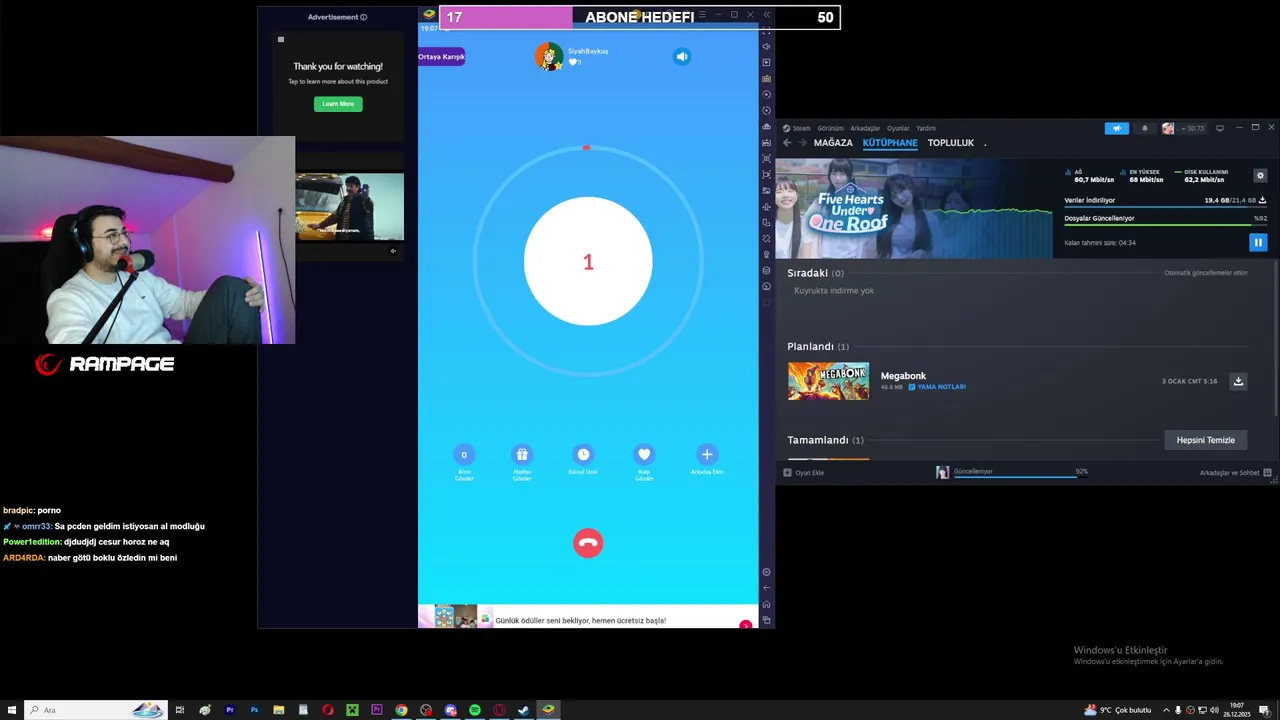Viewport: 1280px width, 720px height.
Task: Open Arkadaşlar ve Sohbet in Steam
Action: tap(1236, 472)
